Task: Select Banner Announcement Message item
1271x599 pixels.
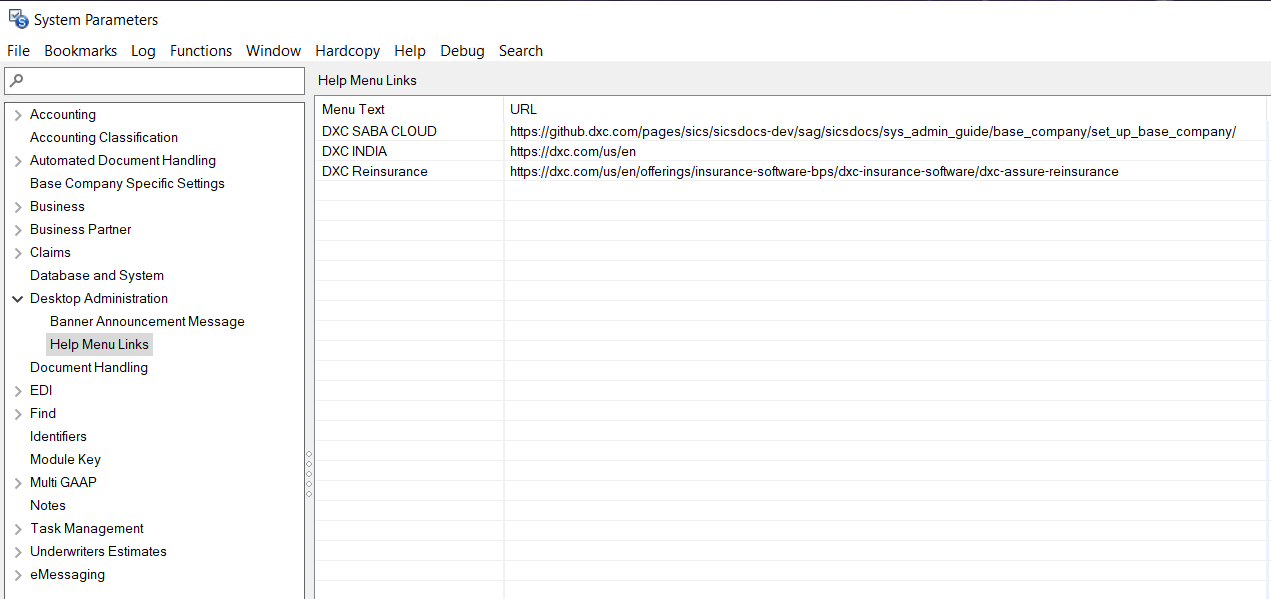Action: coord(147,322)
